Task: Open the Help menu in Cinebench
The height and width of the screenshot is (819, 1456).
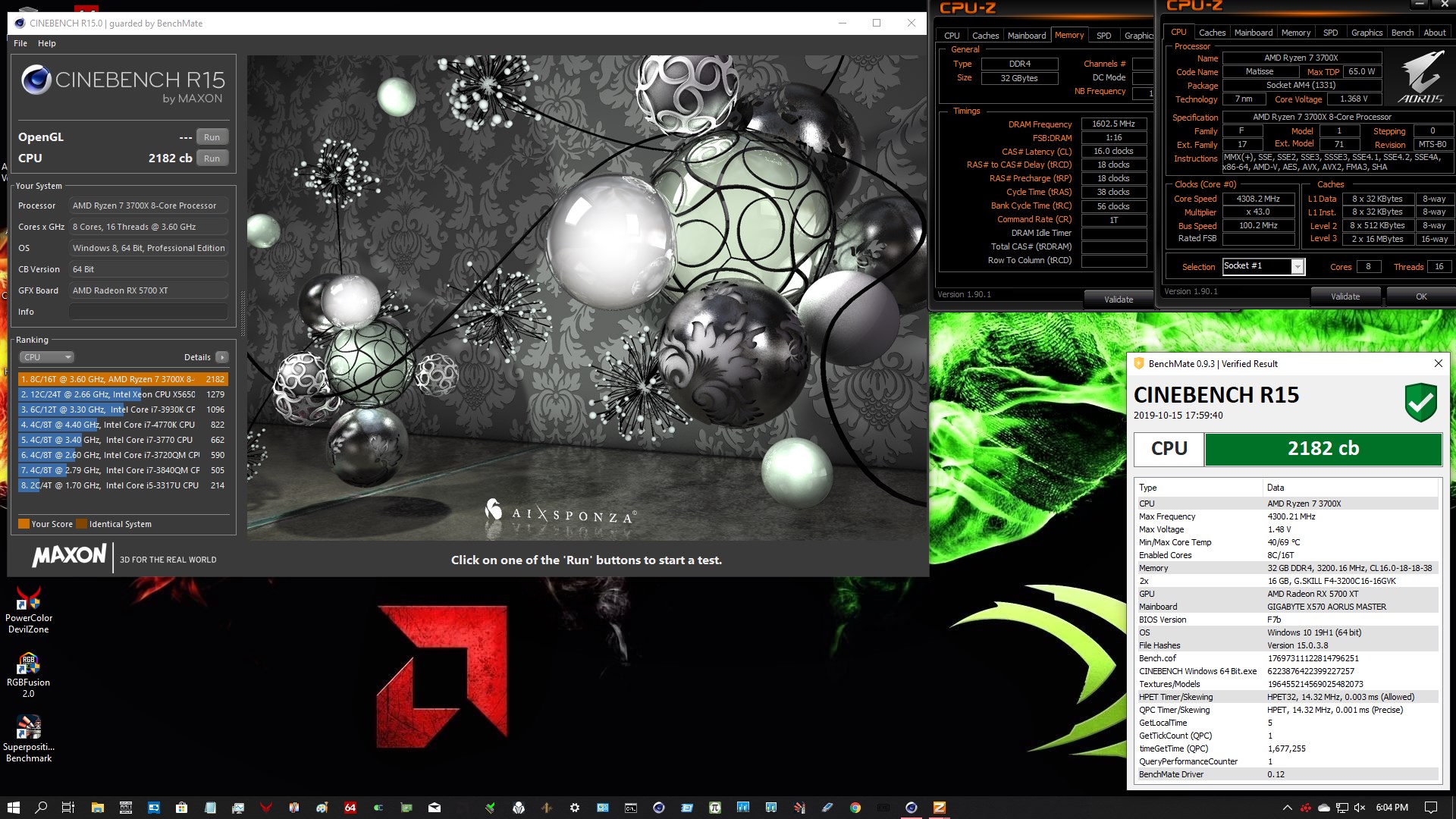Action: [x=47, y=43]
